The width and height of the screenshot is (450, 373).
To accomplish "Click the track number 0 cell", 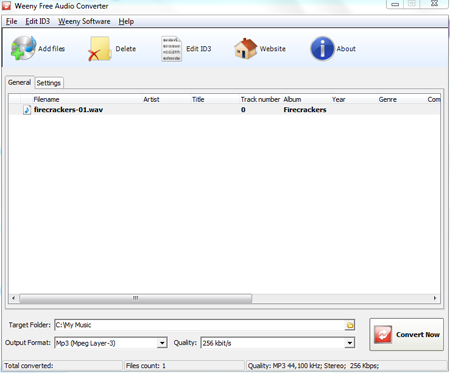I will 243,110.
